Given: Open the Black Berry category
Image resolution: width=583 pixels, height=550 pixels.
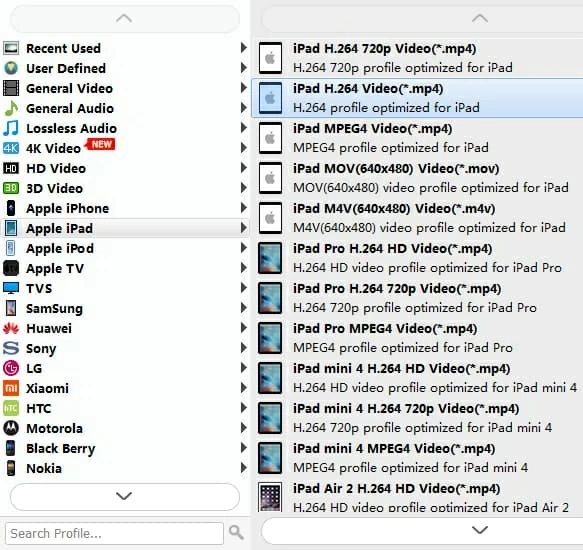Looking at the screenshot, I should coord(125,448).
